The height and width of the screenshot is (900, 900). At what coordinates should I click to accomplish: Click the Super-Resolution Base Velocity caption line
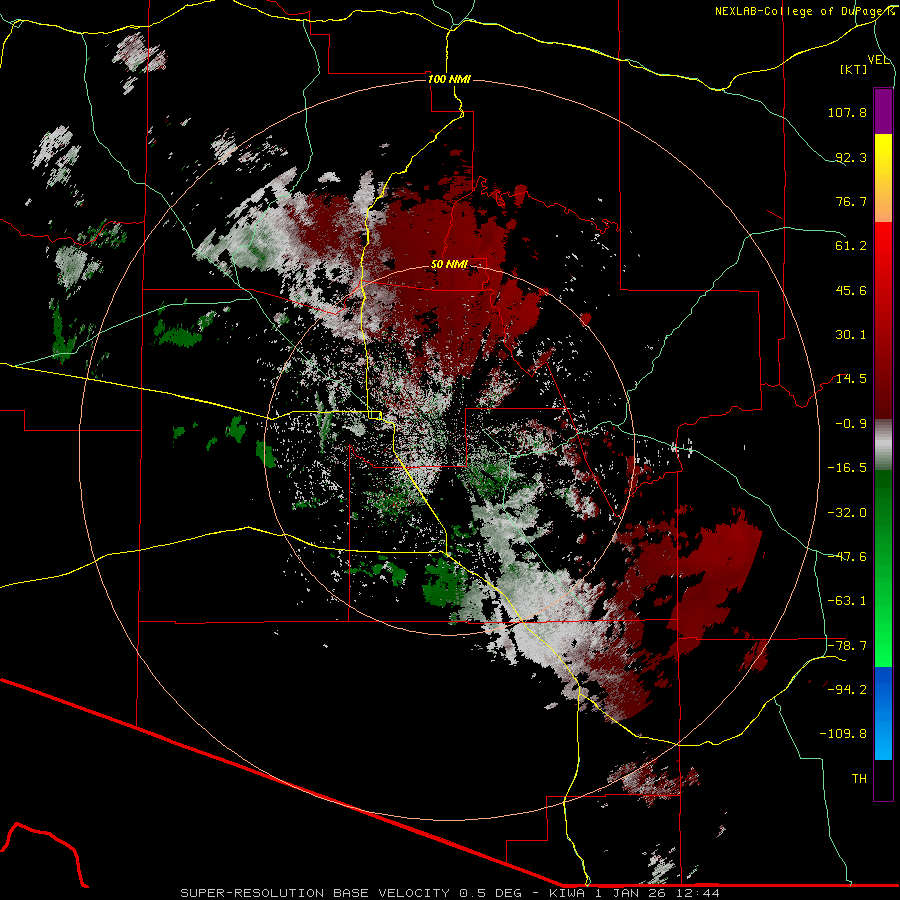pyautogui.click(x=449, y=893)
